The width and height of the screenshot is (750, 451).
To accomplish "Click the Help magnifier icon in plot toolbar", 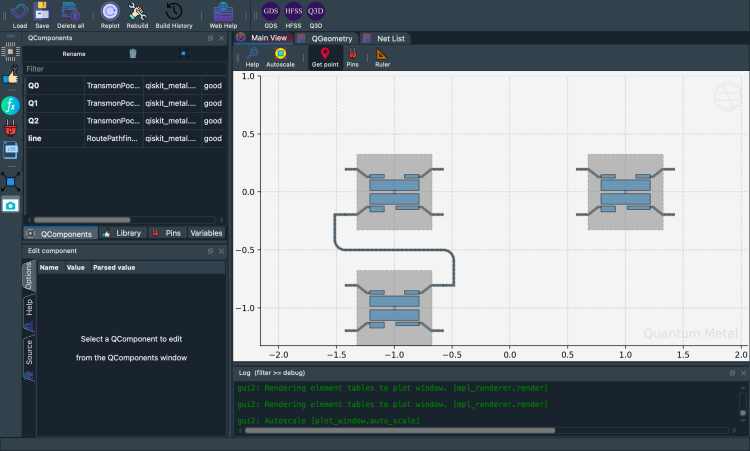I will [x=252, y=57].
